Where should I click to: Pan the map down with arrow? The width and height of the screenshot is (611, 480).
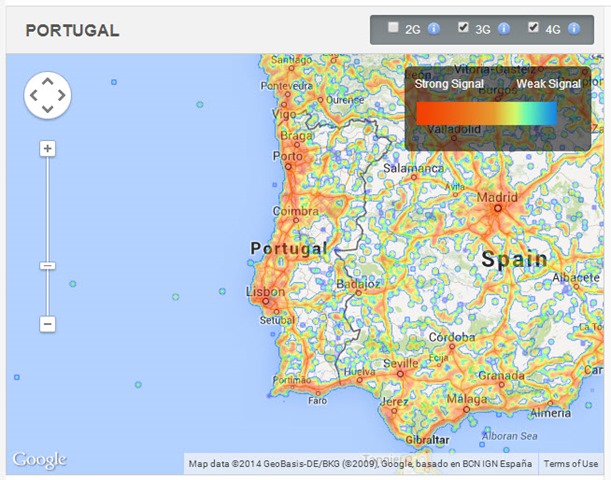[x=48, y=109]
